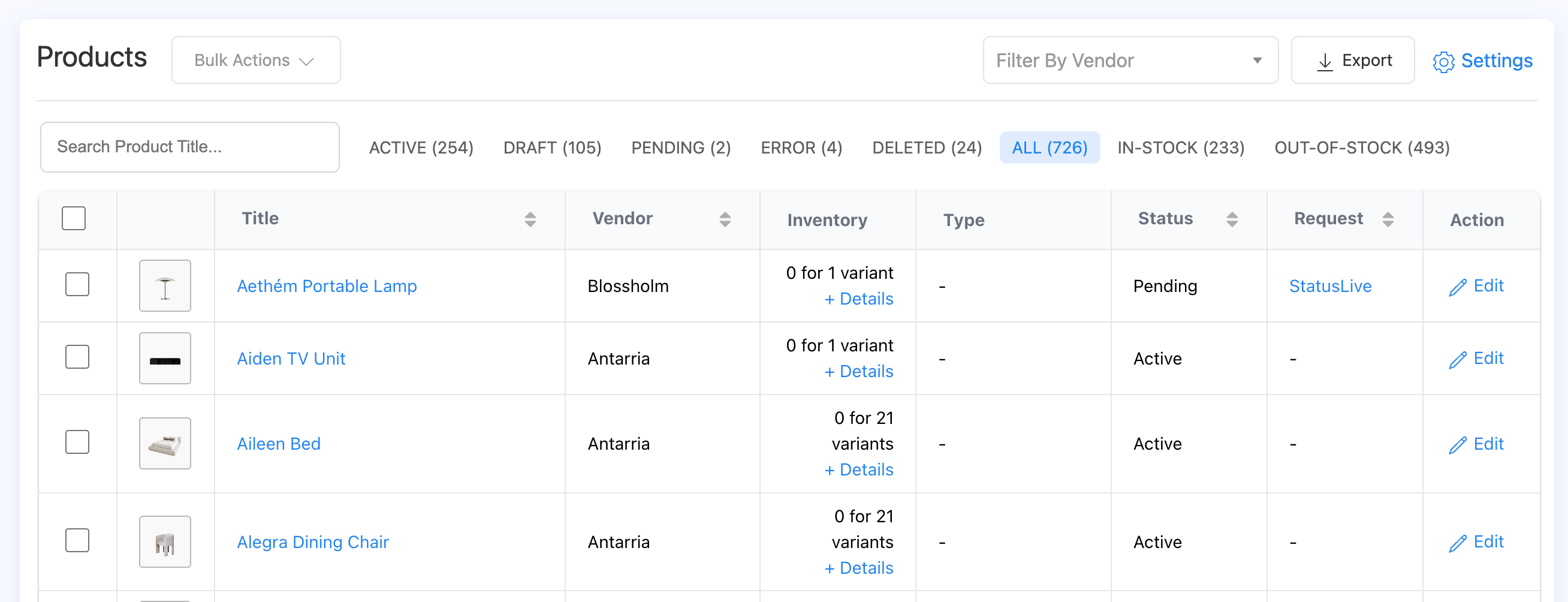Expand inventory Details for Aethém Portable Lamp
Viewport: 1568px width, 602px height.
coord(858,299)
